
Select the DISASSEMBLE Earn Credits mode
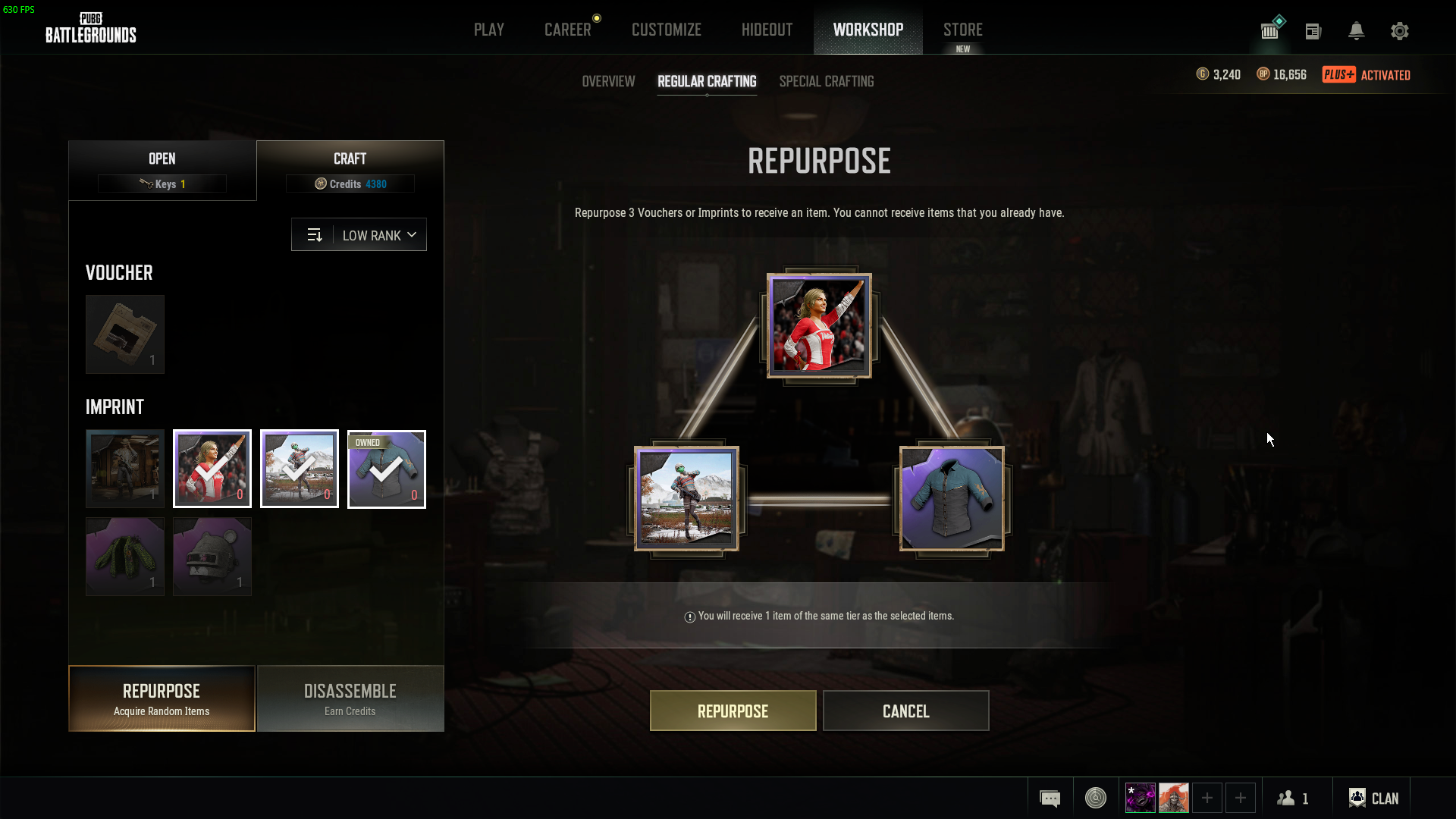(350, 698)
